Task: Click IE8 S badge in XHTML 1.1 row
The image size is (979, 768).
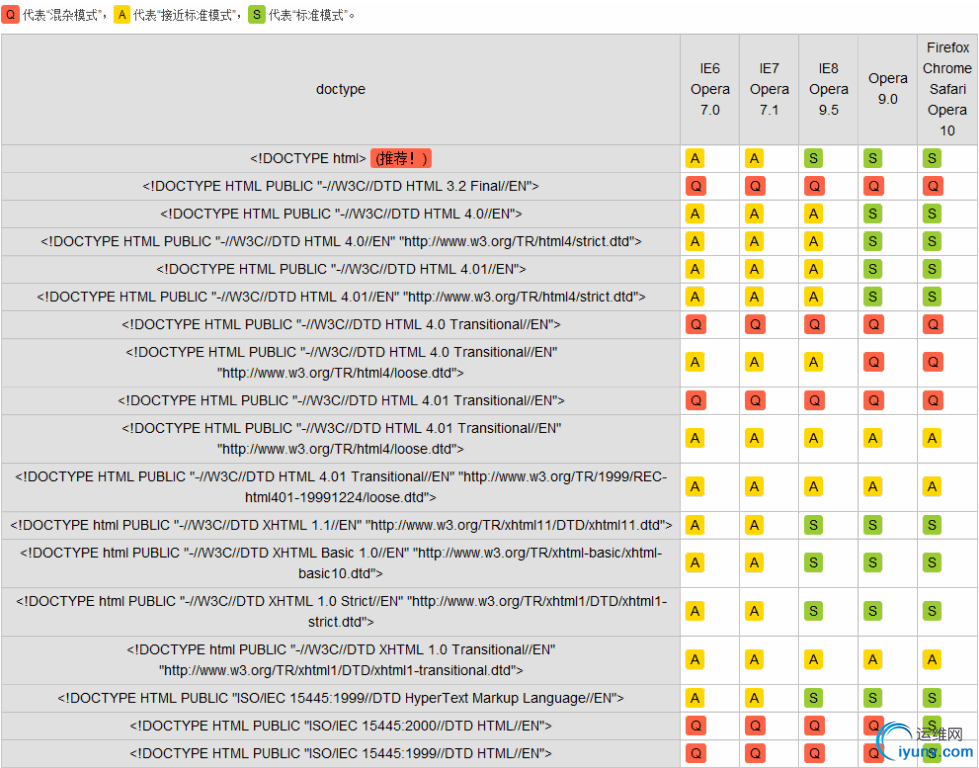Action: (x=814, y=525)
